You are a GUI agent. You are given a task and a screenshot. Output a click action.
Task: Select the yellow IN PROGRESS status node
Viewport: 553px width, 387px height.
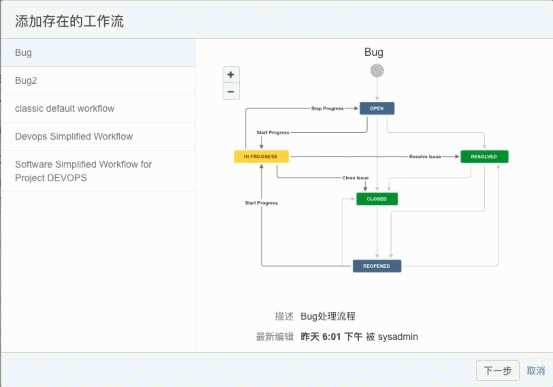pyautogui.click(x=261, y=156)
